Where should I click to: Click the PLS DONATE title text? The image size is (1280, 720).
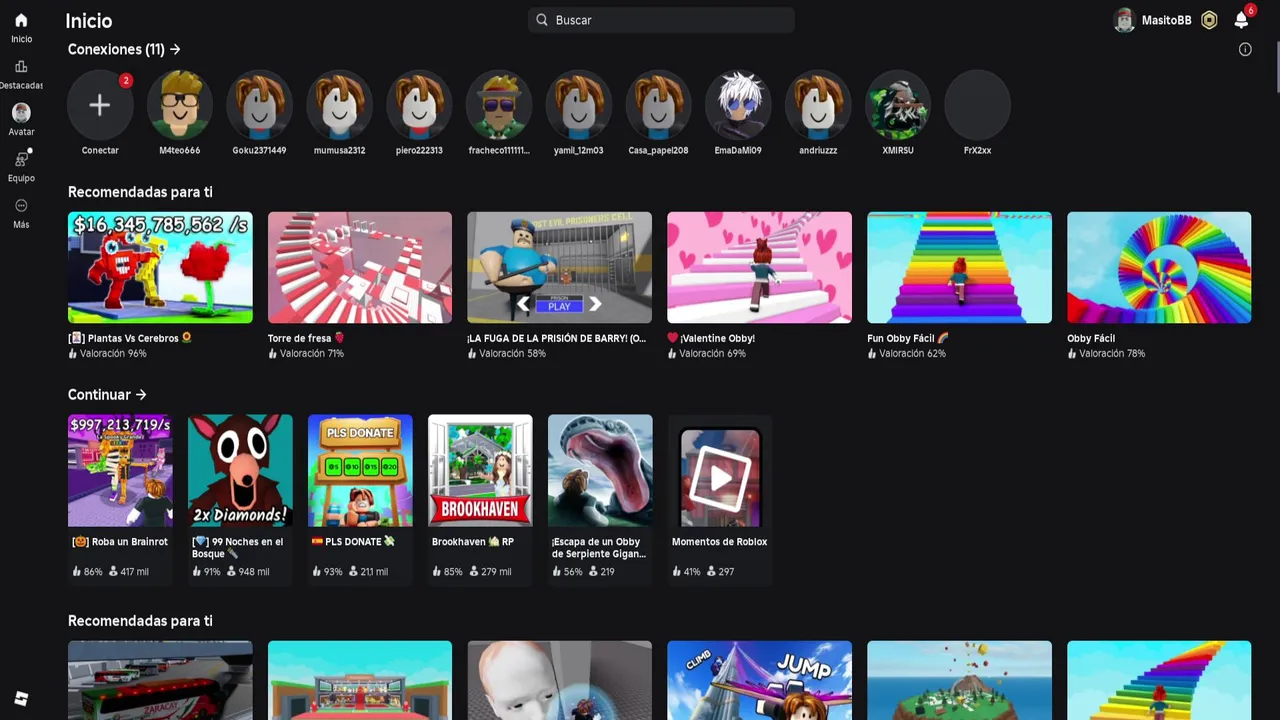353,542
